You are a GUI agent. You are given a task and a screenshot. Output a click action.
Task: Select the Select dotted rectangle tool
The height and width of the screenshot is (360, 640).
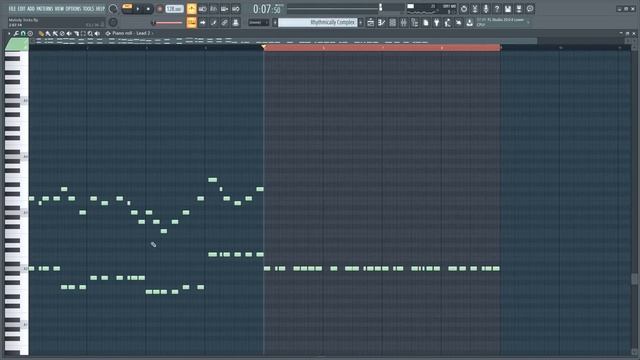[x=83, y=33]
